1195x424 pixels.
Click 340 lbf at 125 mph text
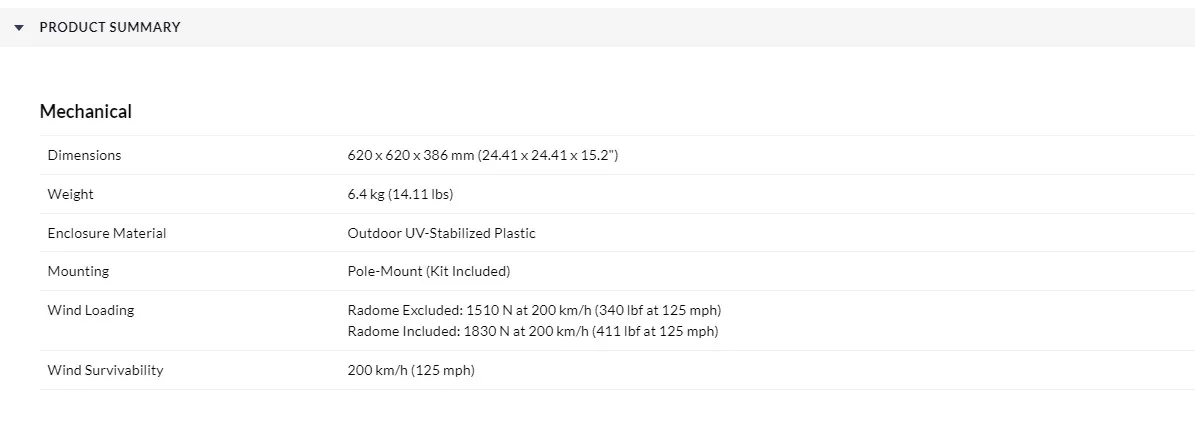(658, 310)
